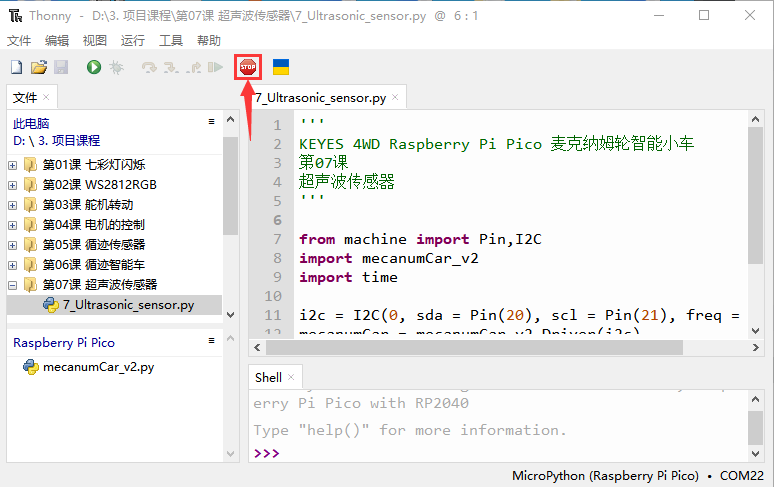The image size is (774, 487).
Task: Expand the 第04课 电机的控制 folder
Action: click(x=13, y=225)
